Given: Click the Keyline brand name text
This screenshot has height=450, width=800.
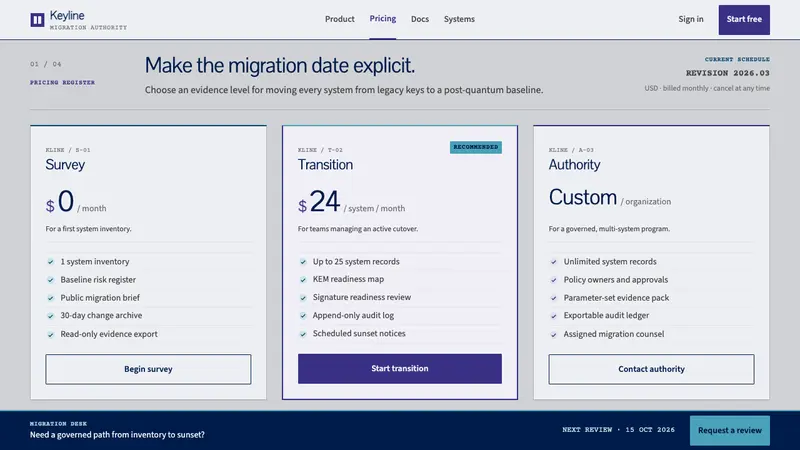Looking at the screenshot, I should coord(67,15).
